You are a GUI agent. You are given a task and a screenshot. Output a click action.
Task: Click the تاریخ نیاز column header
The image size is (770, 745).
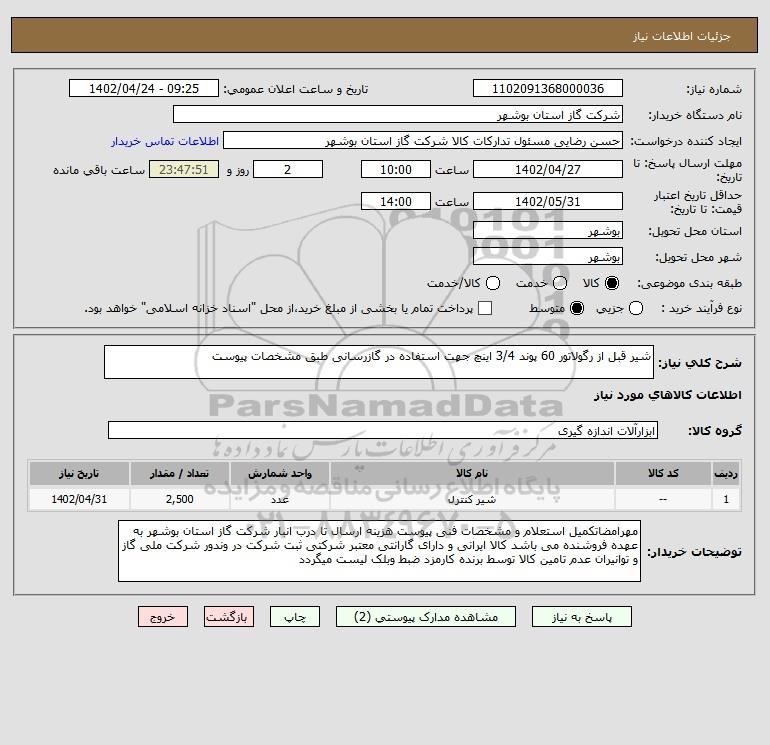(79, 473)
